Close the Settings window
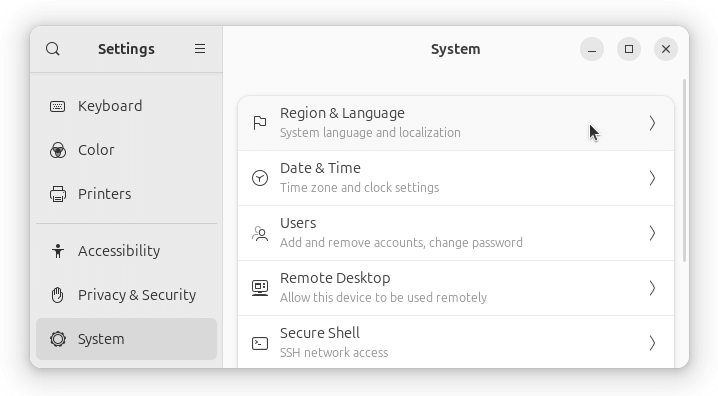 pyautogui.click(x=666, y=49)
